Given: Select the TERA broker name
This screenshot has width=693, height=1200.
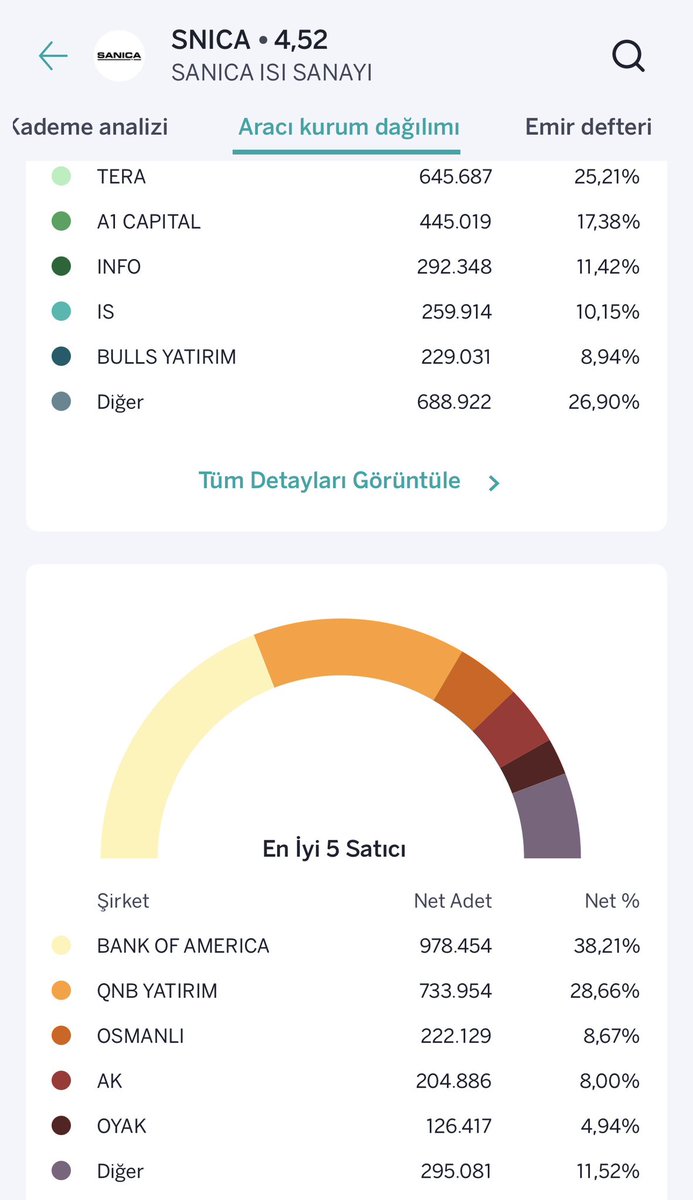Looking at the screenshot, I should coord(121,177).
